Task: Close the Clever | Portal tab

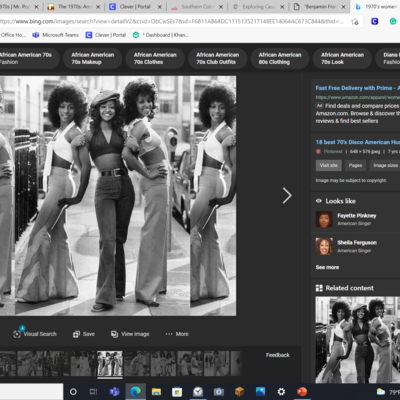Action: tap(160, 7)
